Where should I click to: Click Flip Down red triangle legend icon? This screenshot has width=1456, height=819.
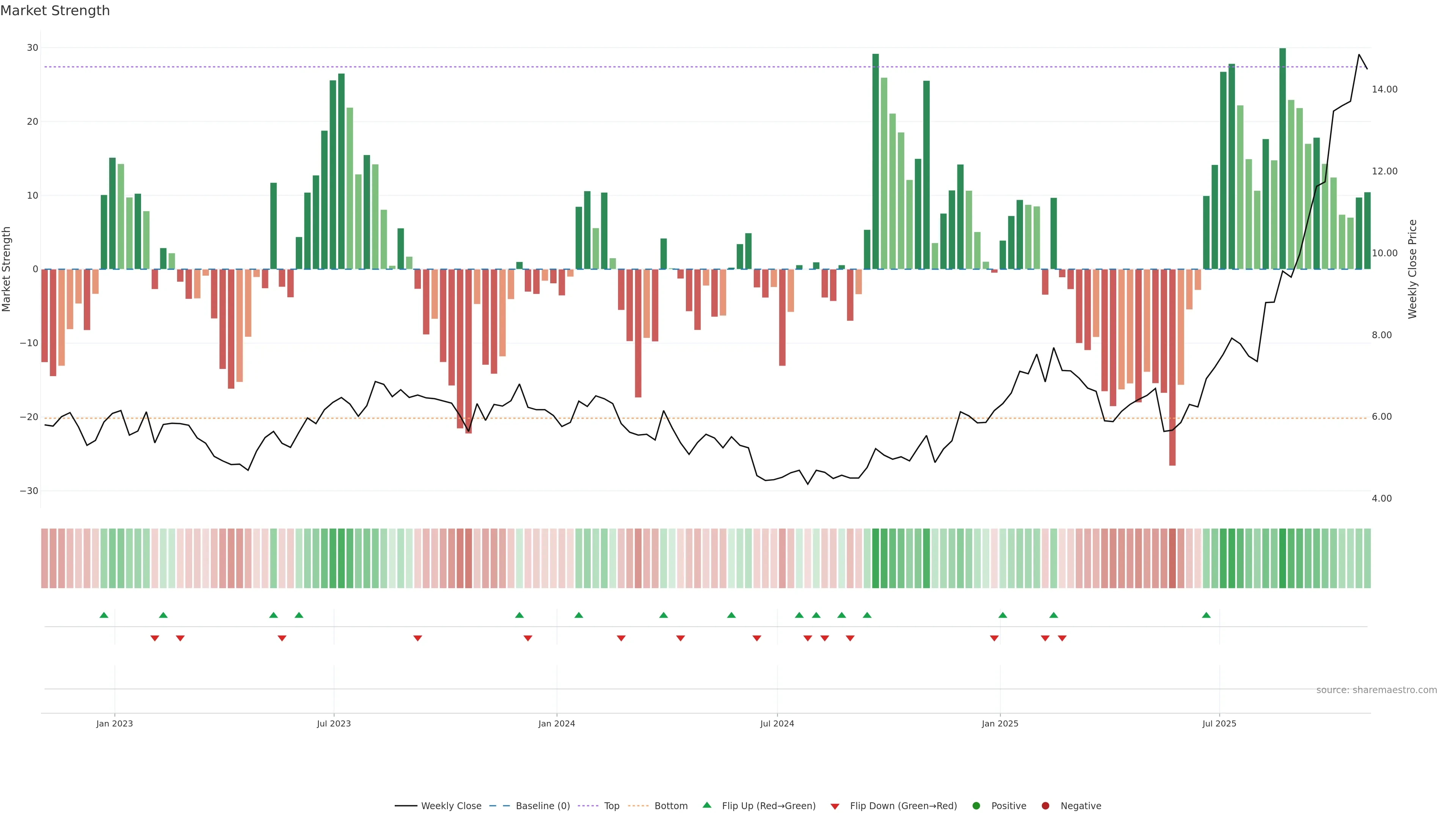835,806
